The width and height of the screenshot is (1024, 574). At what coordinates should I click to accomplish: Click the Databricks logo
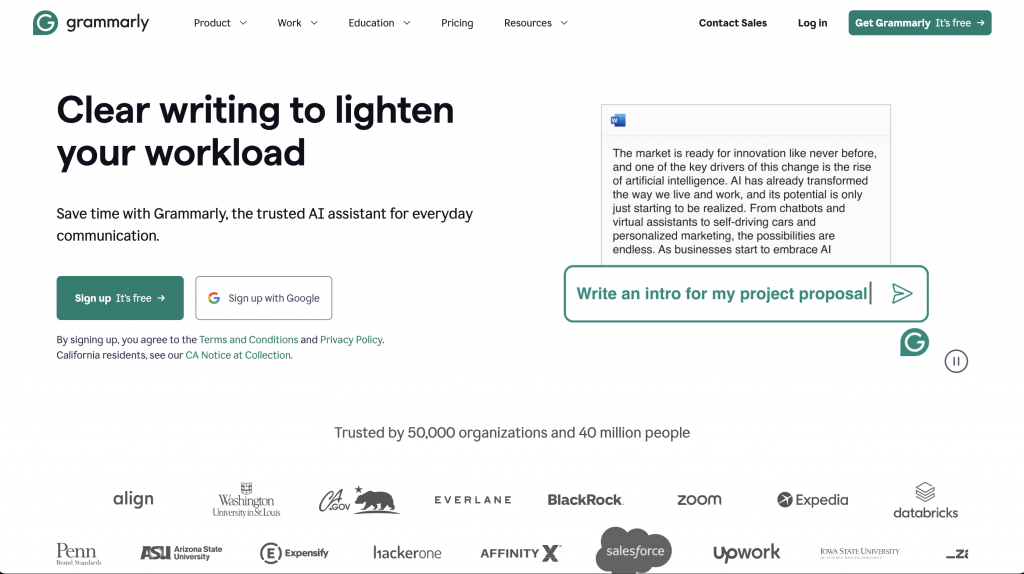pos(925,501)
